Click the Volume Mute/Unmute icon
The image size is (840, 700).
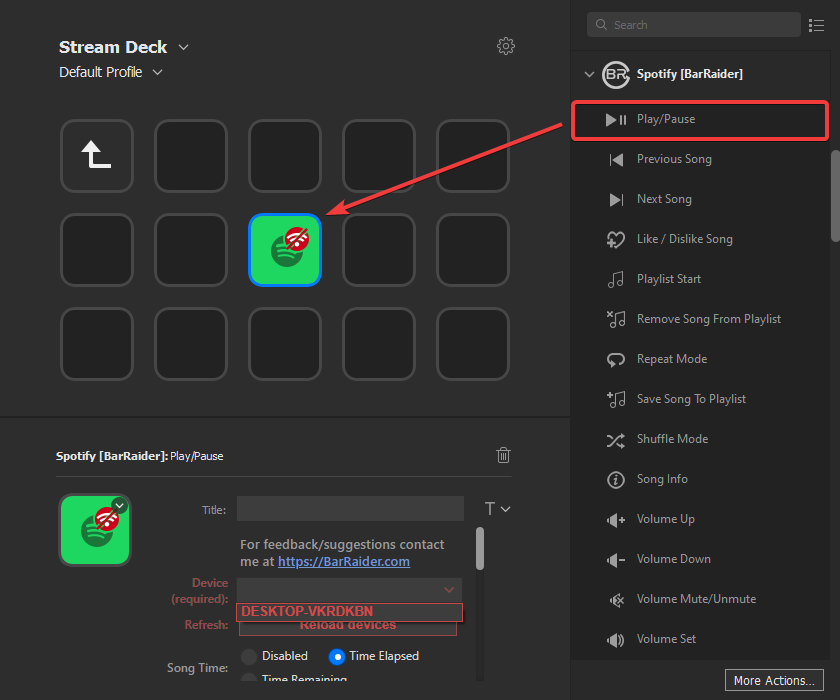point(616,600)
